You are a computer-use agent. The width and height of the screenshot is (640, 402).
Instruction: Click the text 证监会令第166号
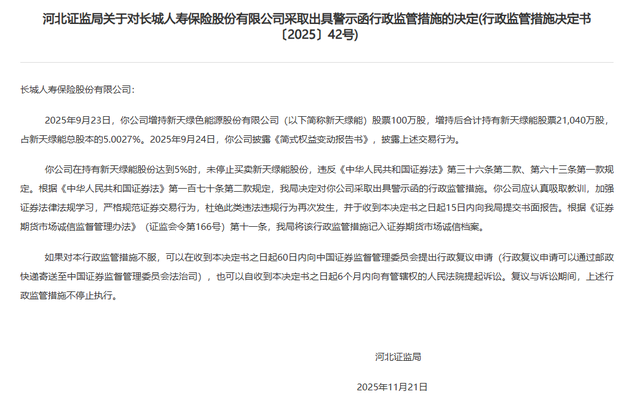pos(185,227)
